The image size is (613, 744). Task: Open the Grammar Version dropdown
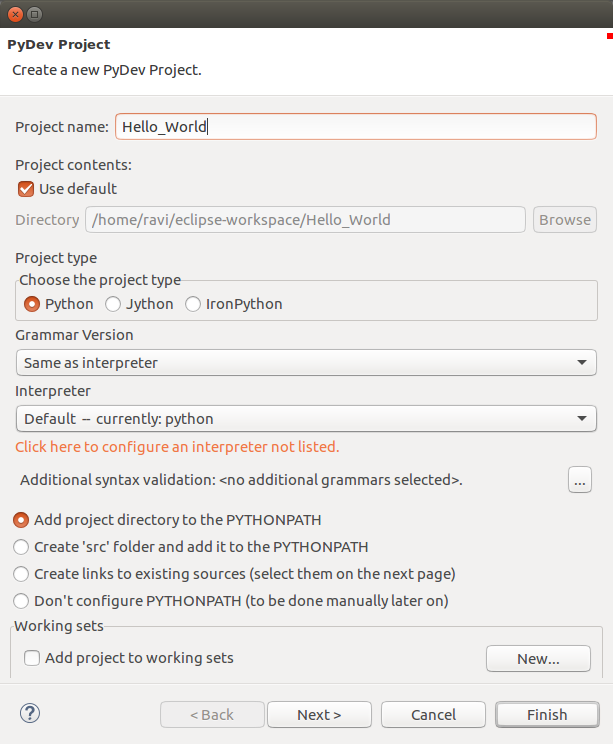(306, 363)
